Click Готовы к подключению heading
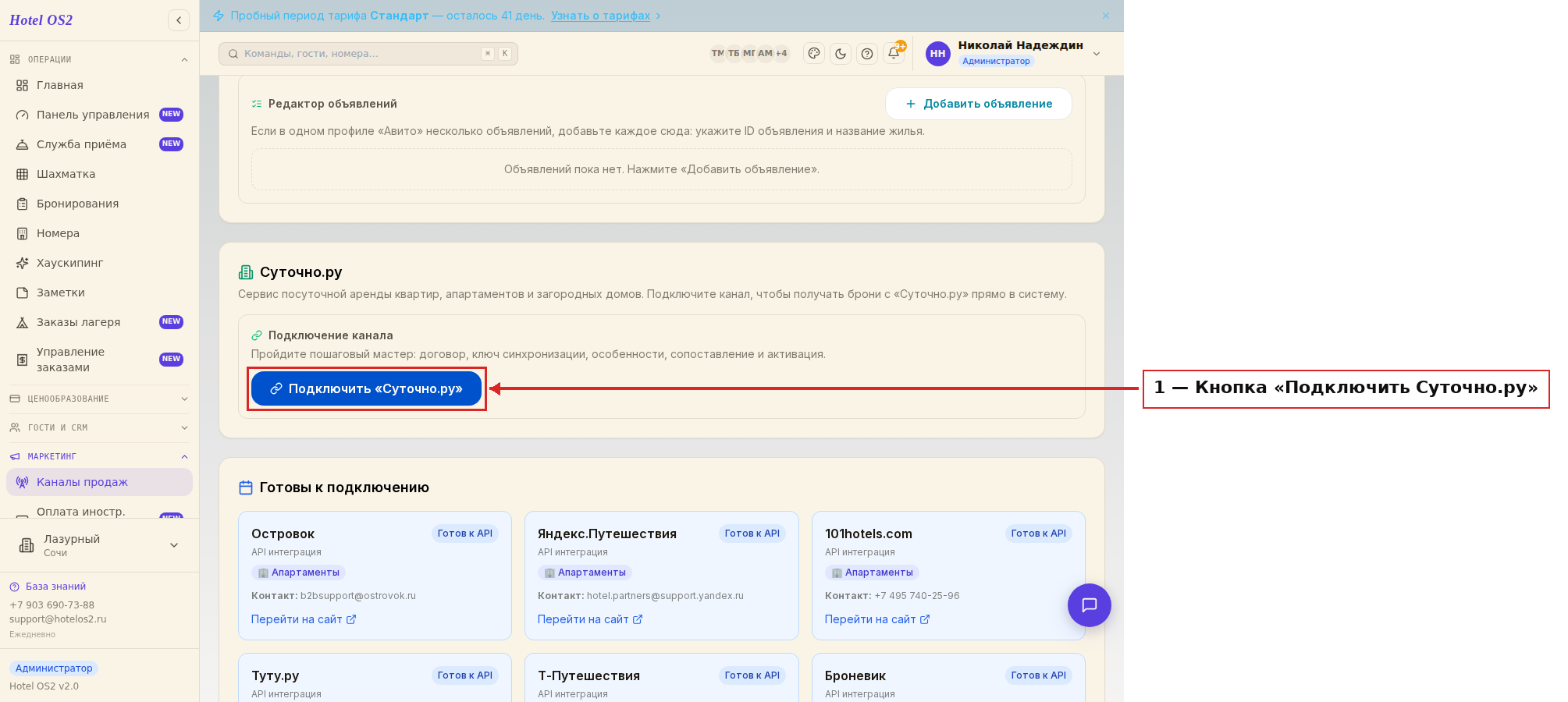The width and height of the screenshot is (1568, 702). (344, 487)
